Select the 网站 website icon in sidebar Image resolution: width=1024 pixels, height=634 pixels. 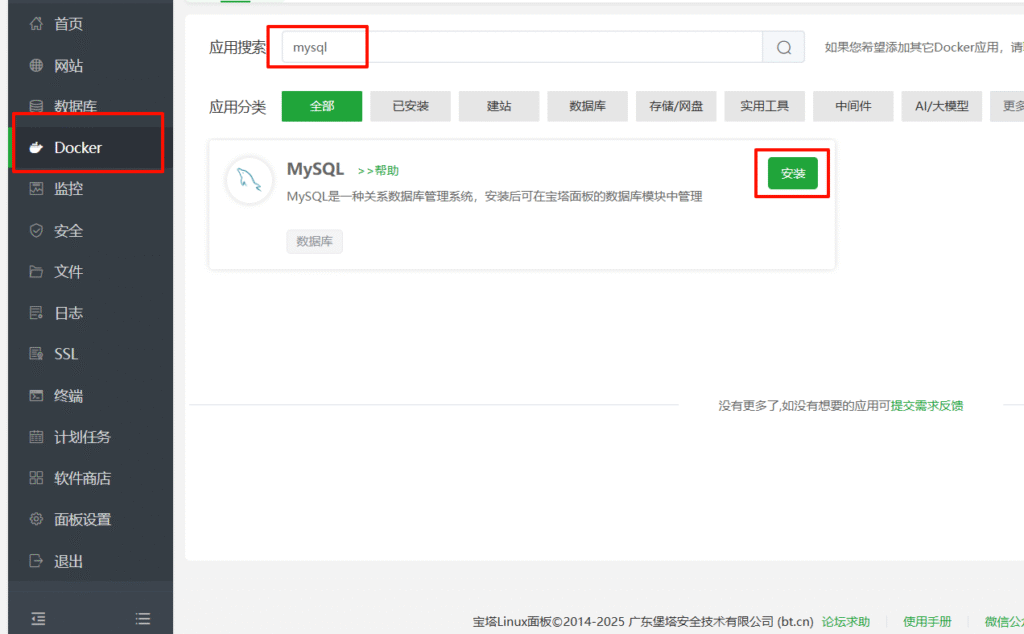[x=37, y=65]
